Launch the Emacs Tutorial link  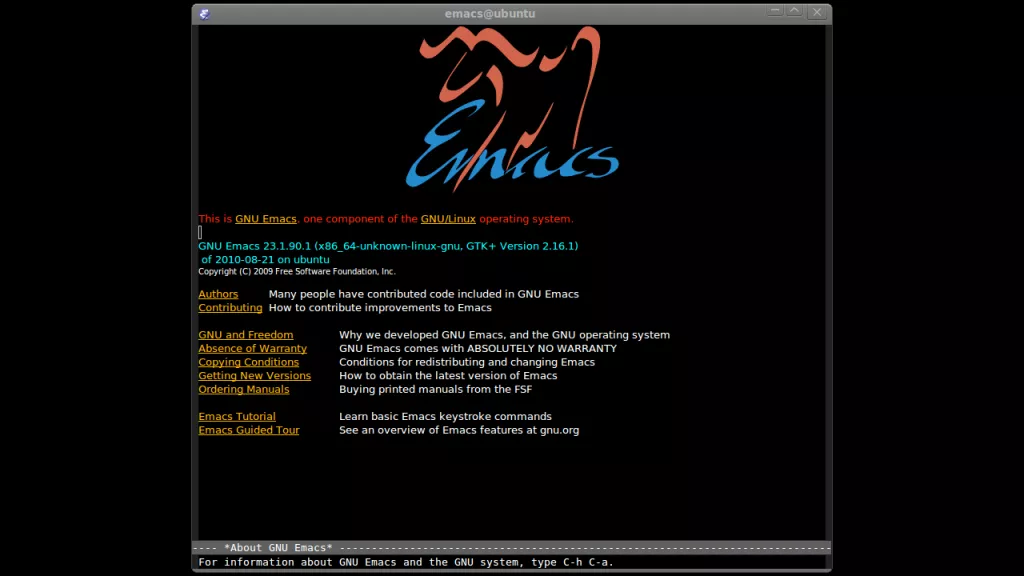coord(237,417)
